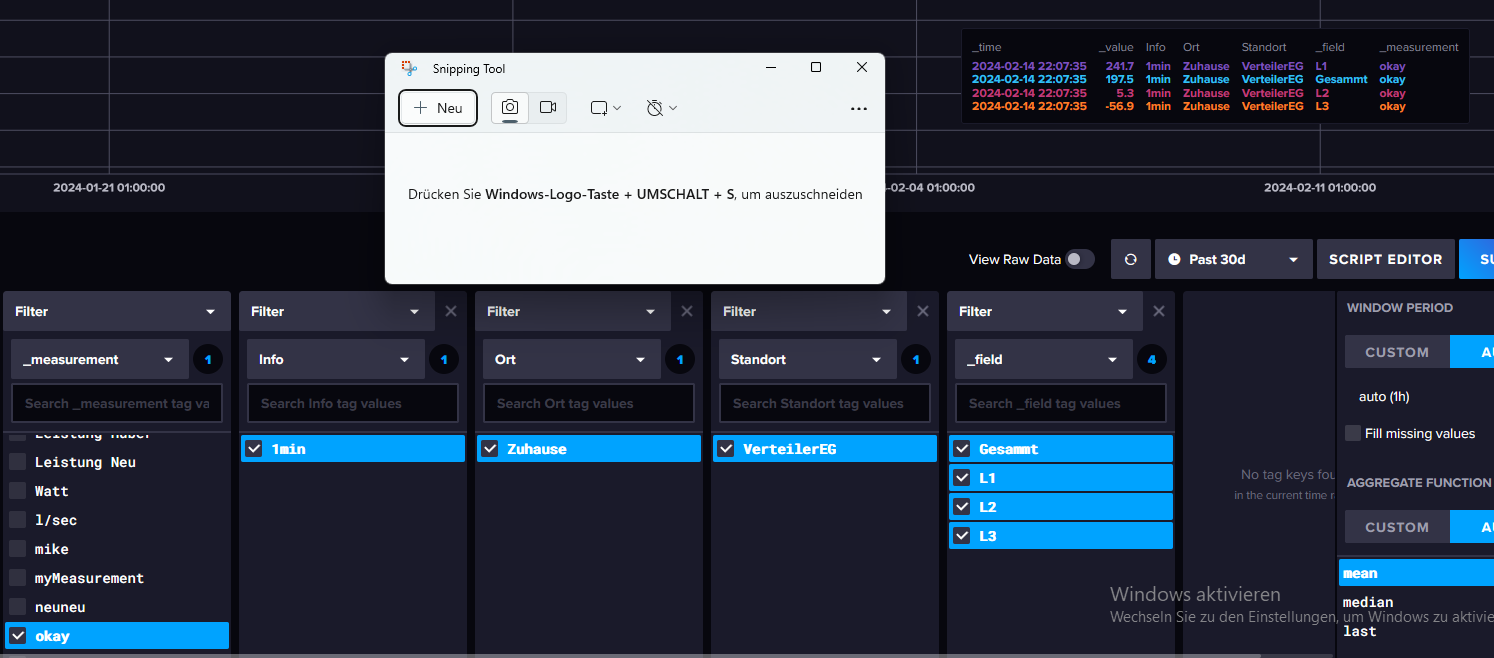Check the Leistung Neu measurement
Viewport: 1494px width, 658px height.
18,462
